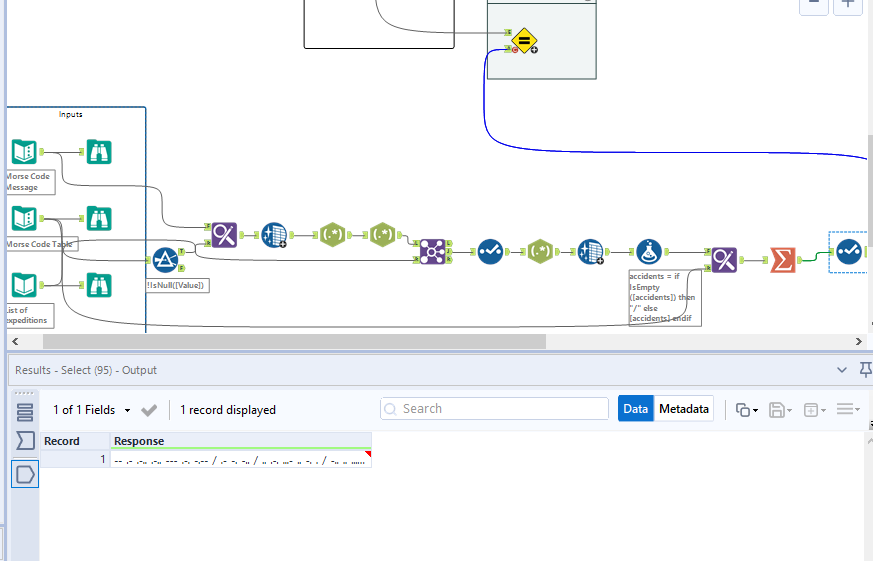This screenshot has width=873, height=561.
Task: Select the Browse tool beside List of expeditions
Action: [x=99, y=285]
